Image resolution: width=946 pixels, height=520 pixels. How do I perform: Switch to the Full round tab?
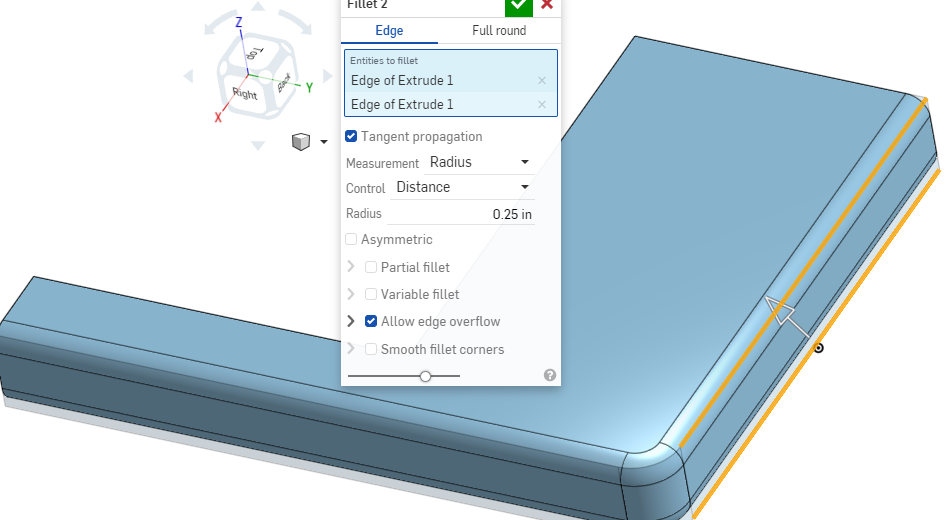pos(499,30)
